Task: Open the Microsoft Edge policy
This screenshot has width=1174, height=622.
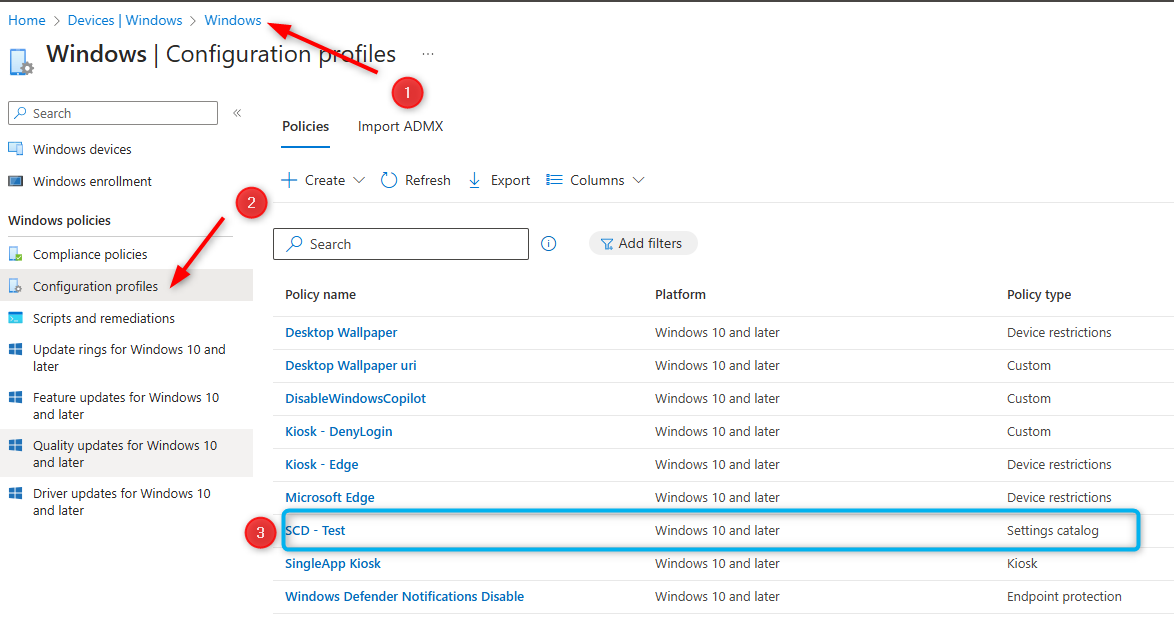Action: coord(330,497)
